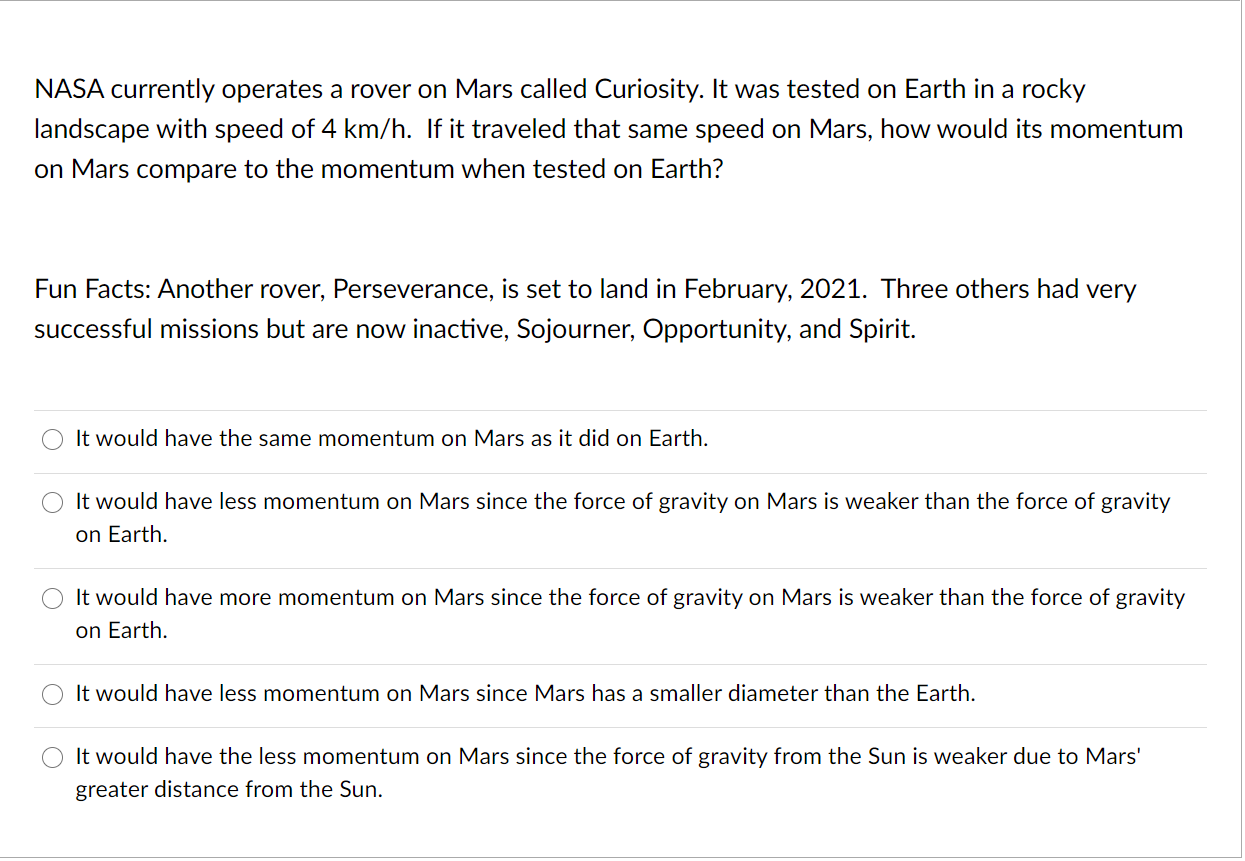Click answer text 'It would have the same momentum on Mars'
Viewport: 1245px width, 861px height.
[392, 439]
